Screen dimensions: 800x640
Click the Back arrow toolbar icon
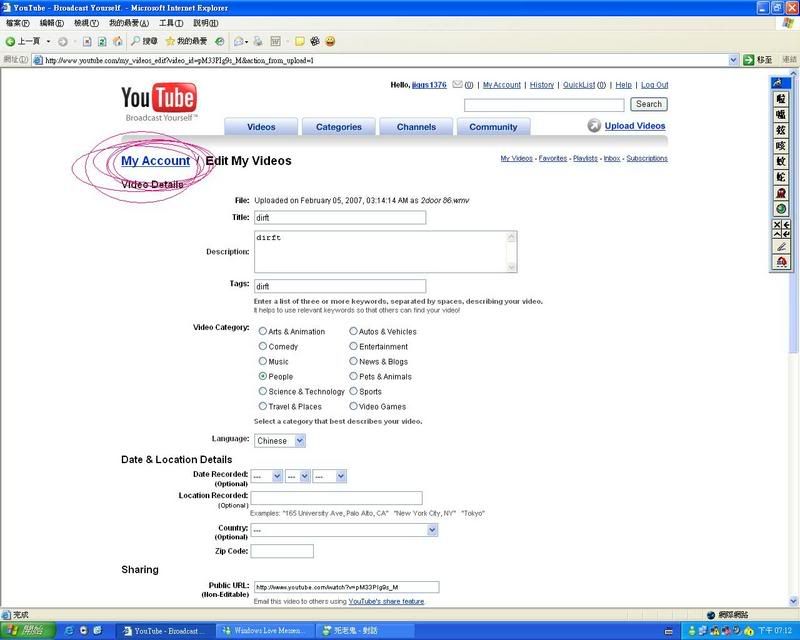[x=10, y=41]
